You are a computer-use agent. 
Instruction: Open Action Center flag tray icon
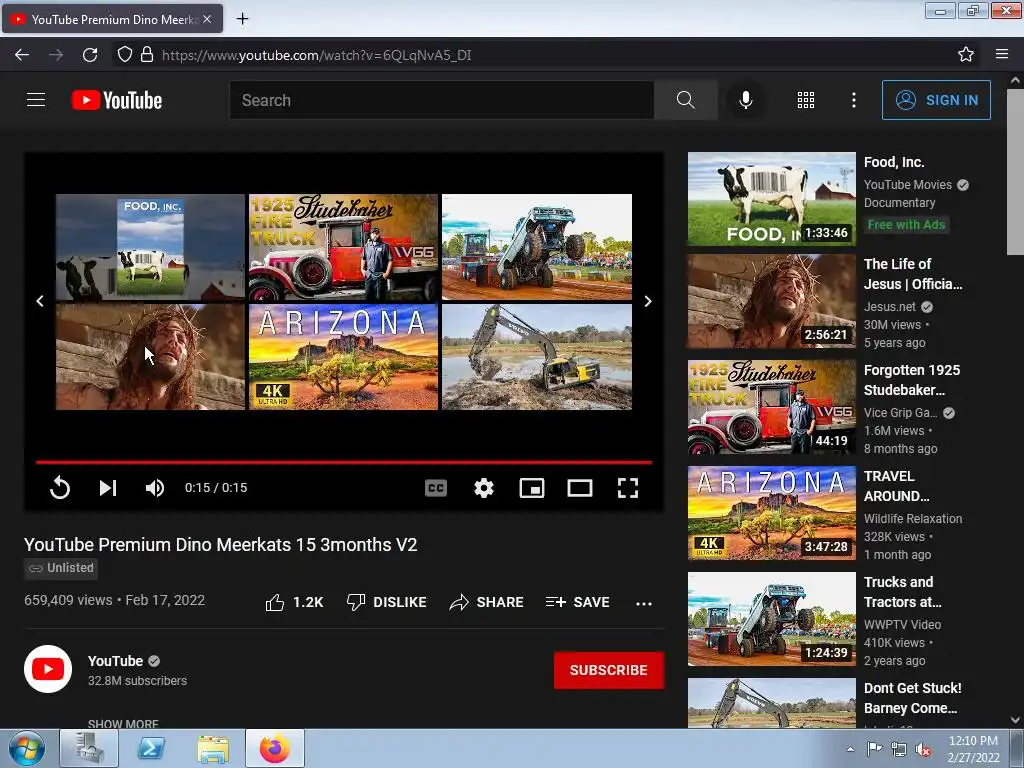[x=874, y=748]
